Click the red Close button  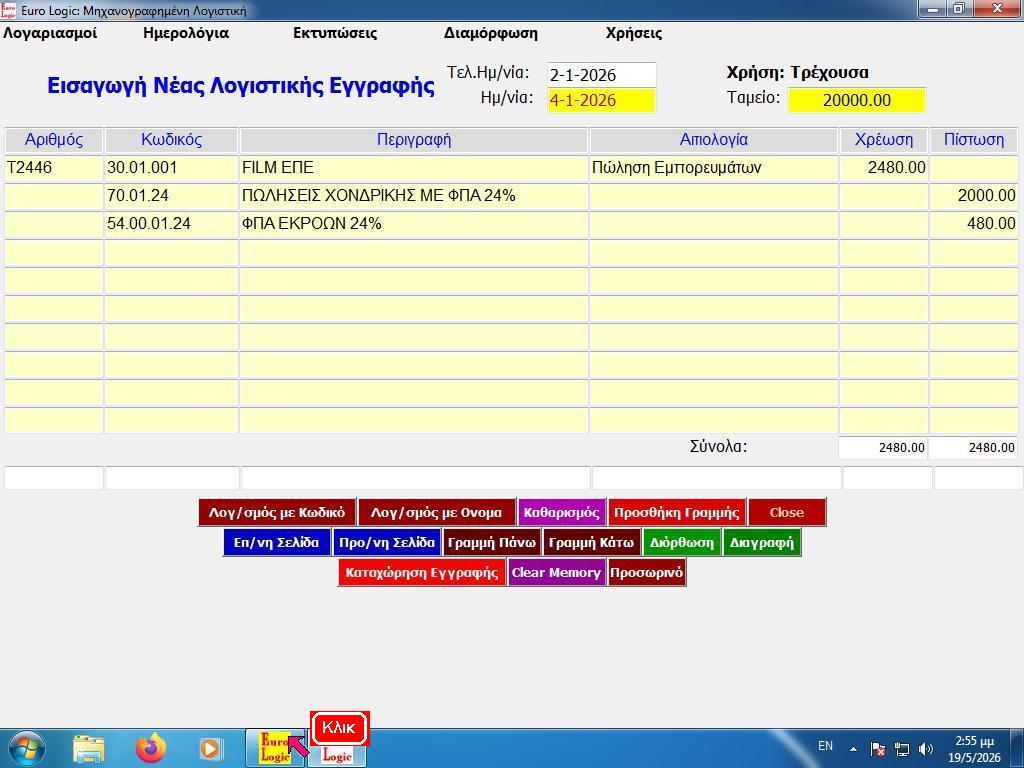pos(786,513)
